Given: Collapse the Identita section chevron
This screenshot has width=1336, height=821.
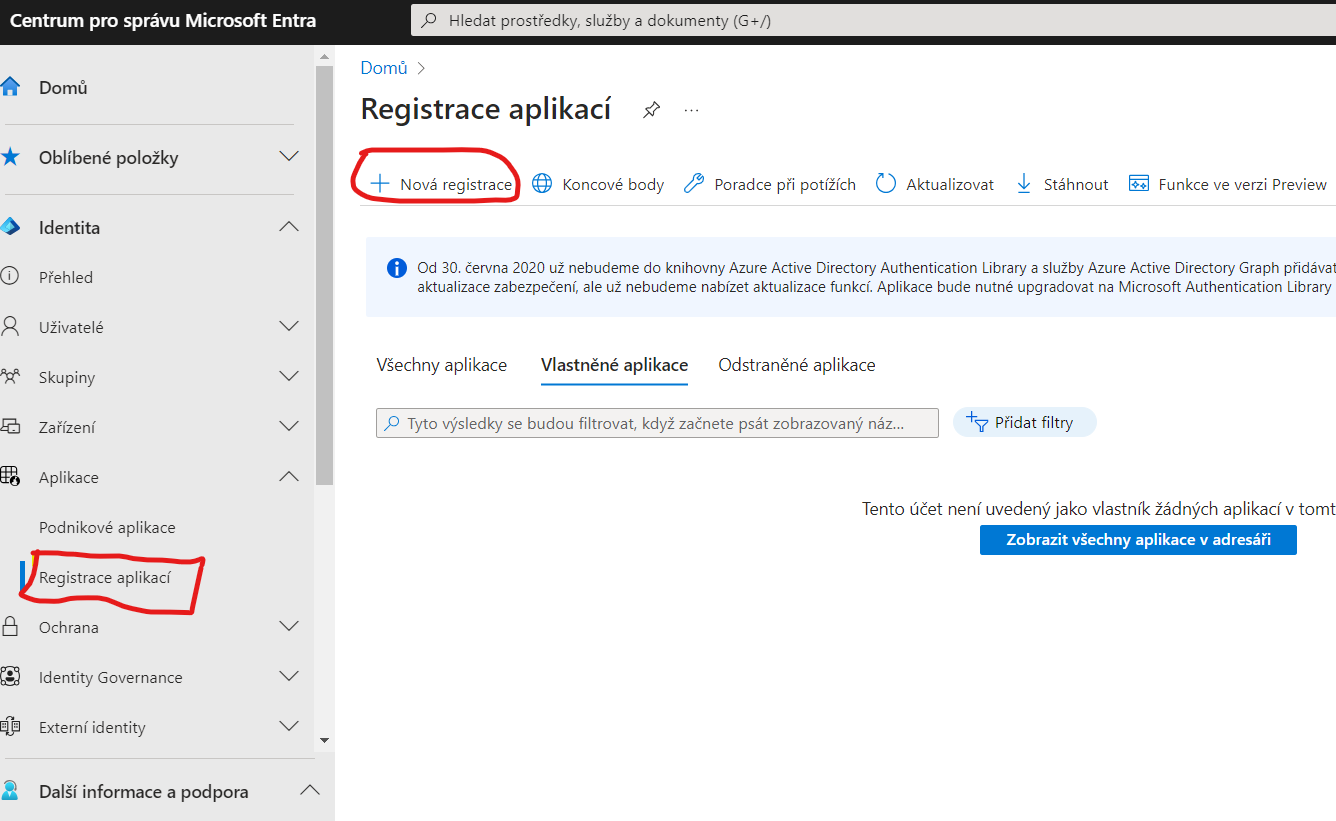Looking at the screenshot, I should (288, 227).
